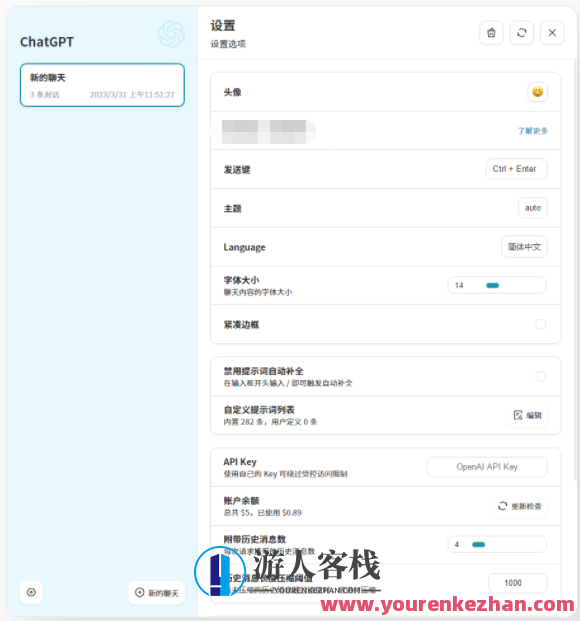Click the 总共 $5，已使用 $0.89 balance text
The width and height of the screenshot is (580, 621).
263,513
